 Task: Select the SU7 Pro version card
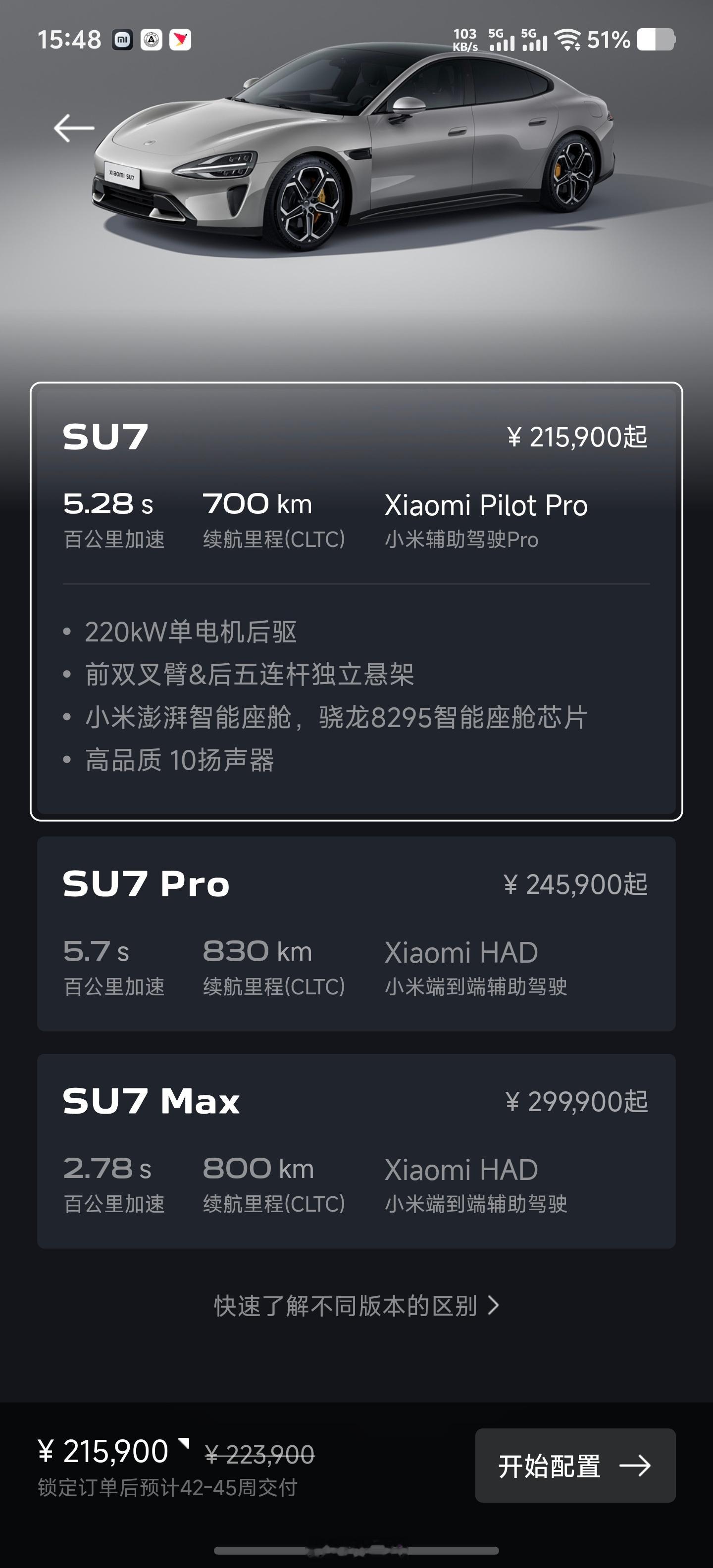[356, 934]
